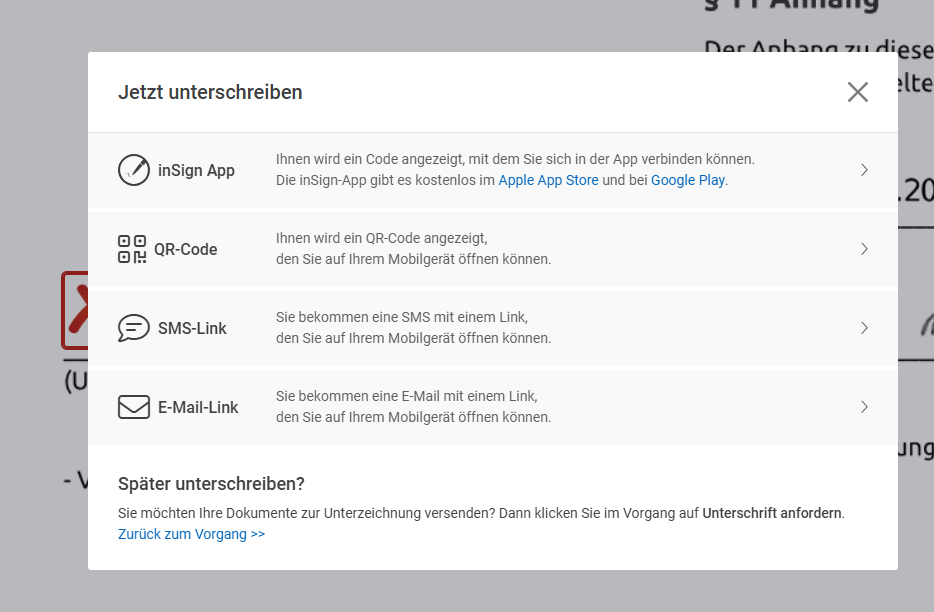934x612 pixels.
Task: Follow the Zurück zum Vorgang link
Action: 191,534
